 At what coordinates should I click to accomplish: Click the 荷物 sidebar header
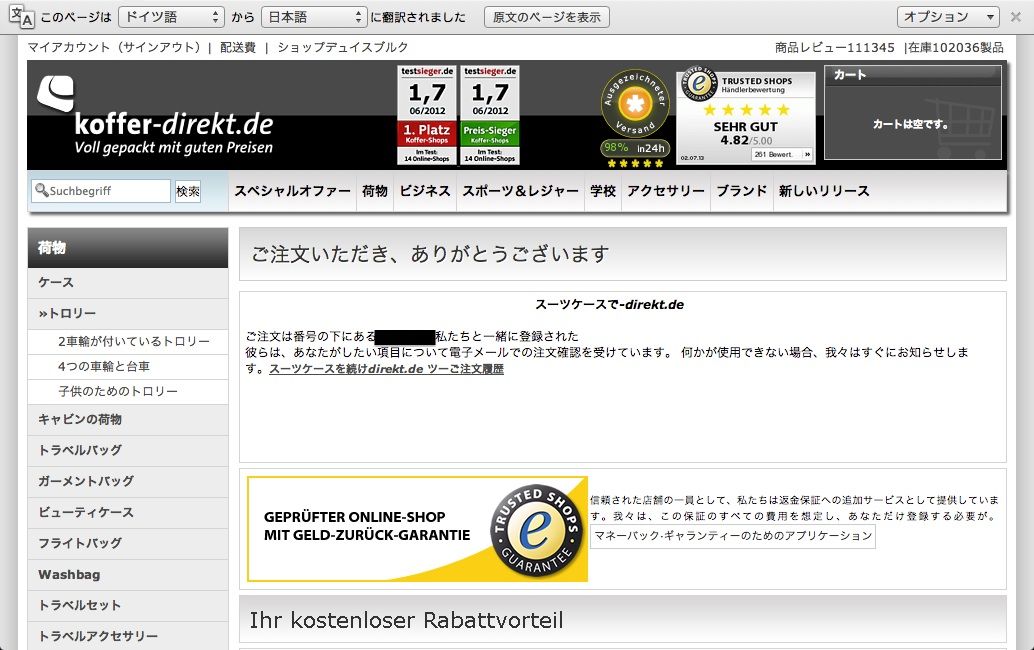coord(128,248)
